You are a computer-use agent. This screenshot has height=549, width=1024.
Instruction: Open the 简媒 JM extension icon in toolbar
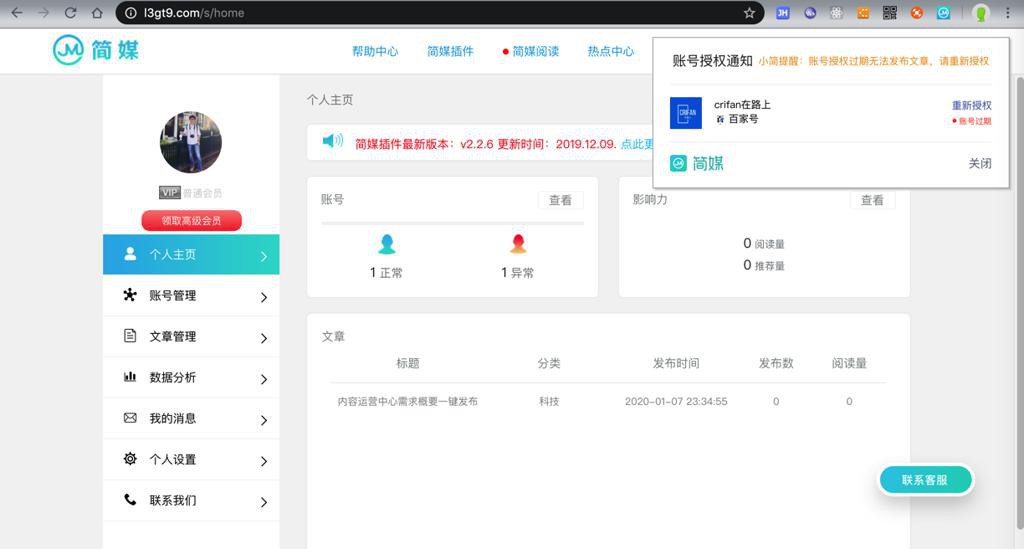(x=943, y=12)
